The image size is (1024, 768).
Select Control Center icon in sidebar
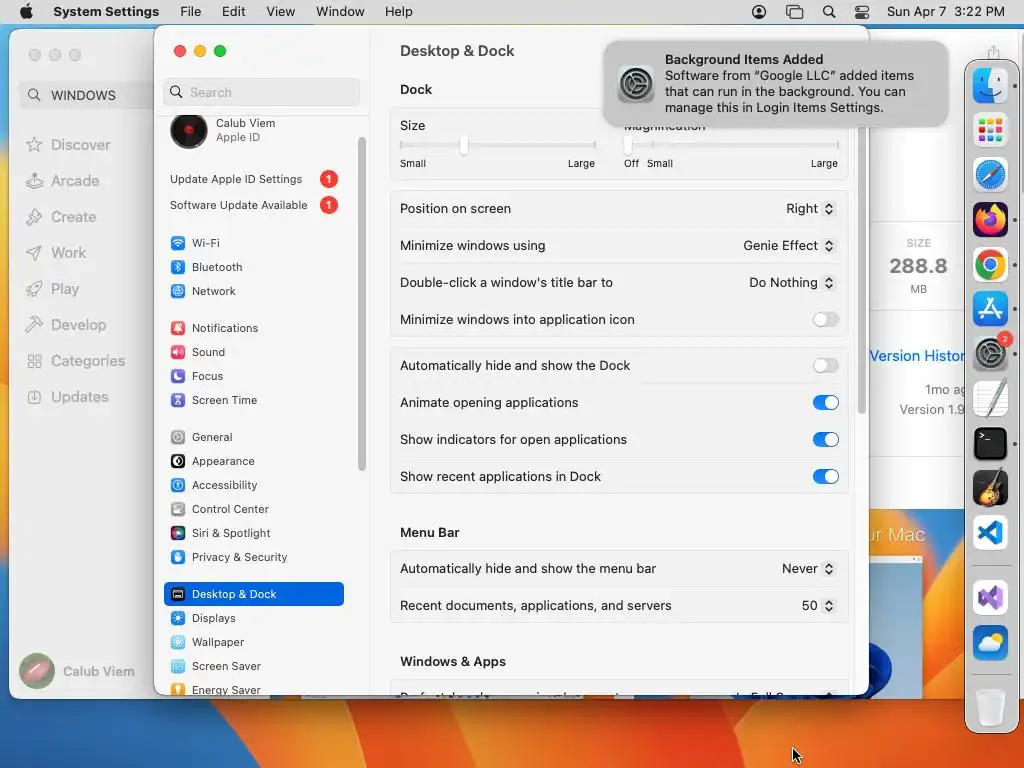(178, 509)
